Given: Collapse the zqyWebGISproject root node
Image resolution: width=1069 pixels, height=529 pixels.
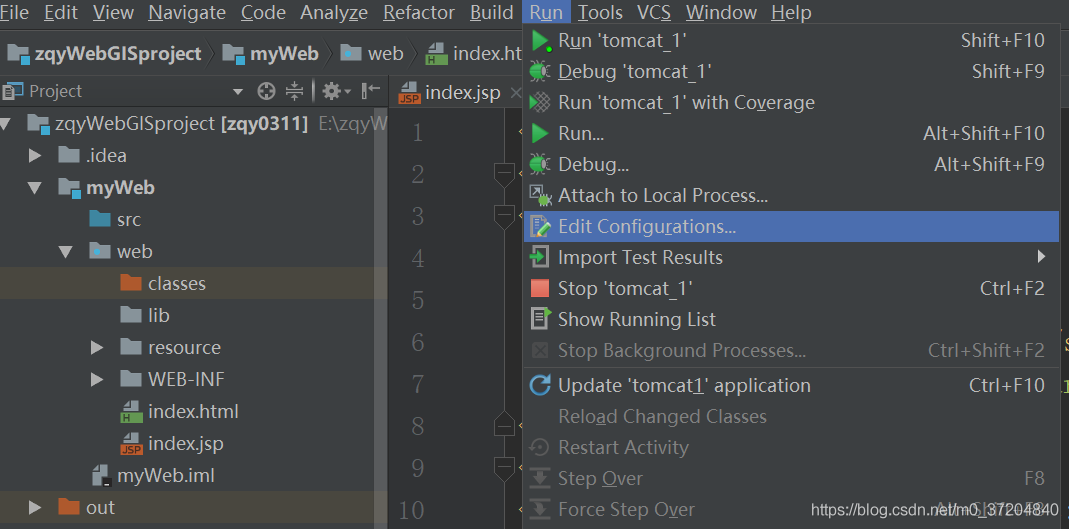Looking at the screenshot, I should [x=5, y=124].
